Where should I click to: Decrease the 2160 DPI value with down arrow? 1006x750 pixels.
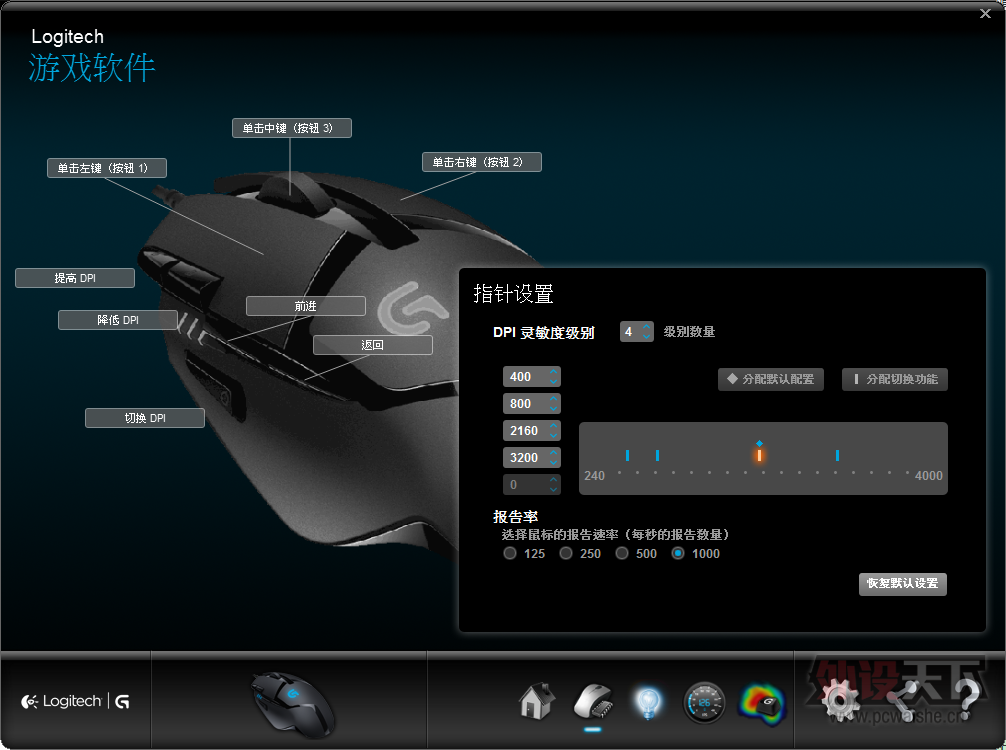pos(554,436)
